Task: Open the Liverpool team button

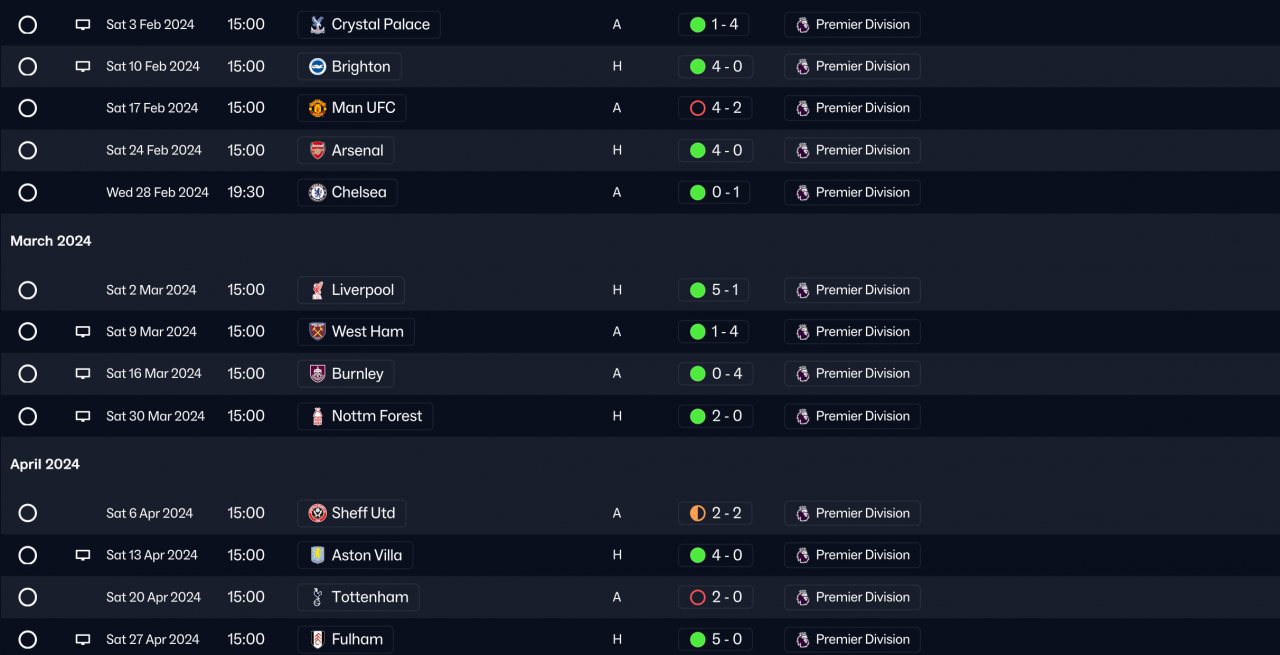Action: pyautogui.click(x=351, y=290)
